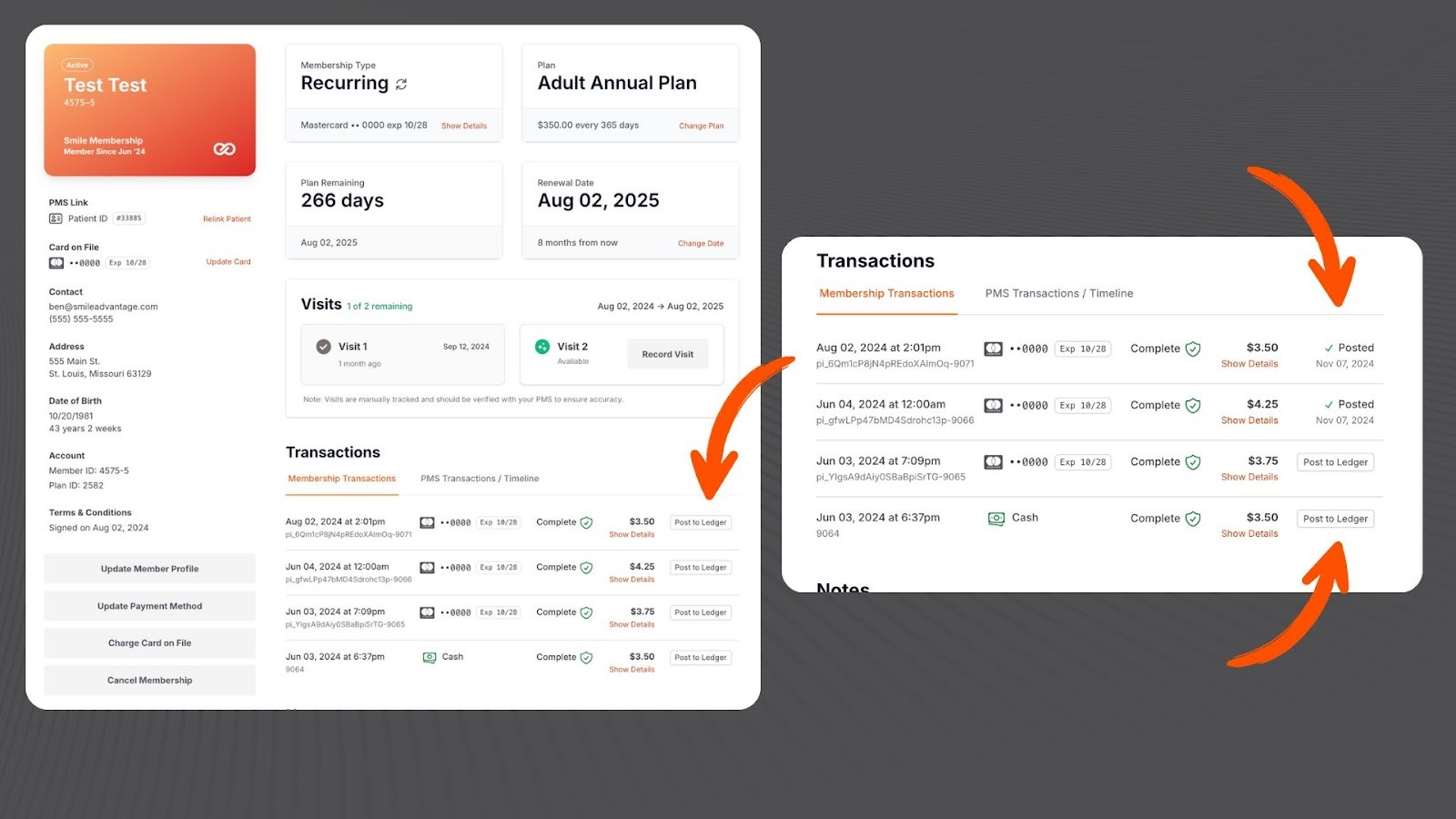This screenshot has height=819, width=1456.
Task: Click the orange Test Test membership card
Action: pos(150,110)
